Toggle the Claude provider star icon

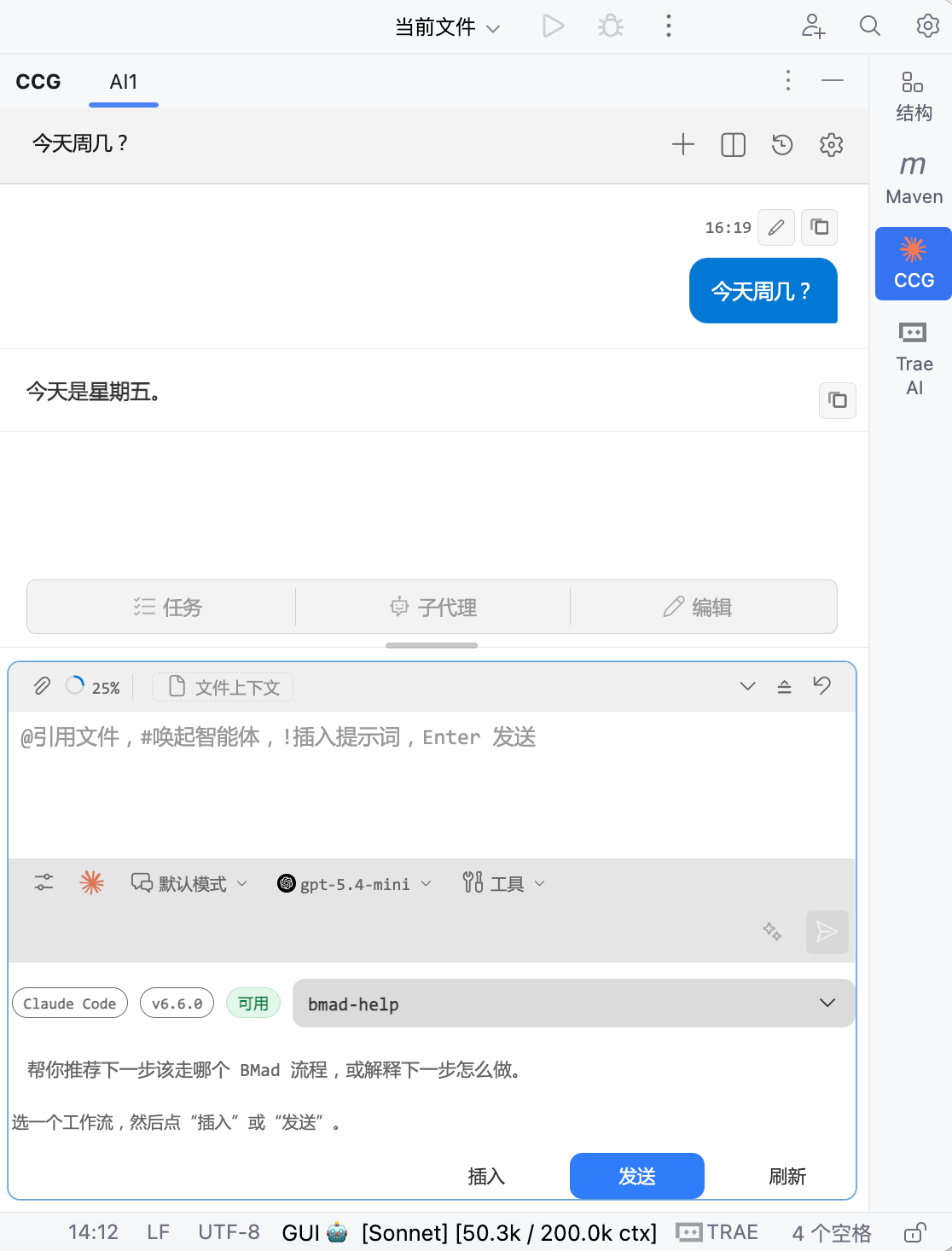(x=92, y=883)
